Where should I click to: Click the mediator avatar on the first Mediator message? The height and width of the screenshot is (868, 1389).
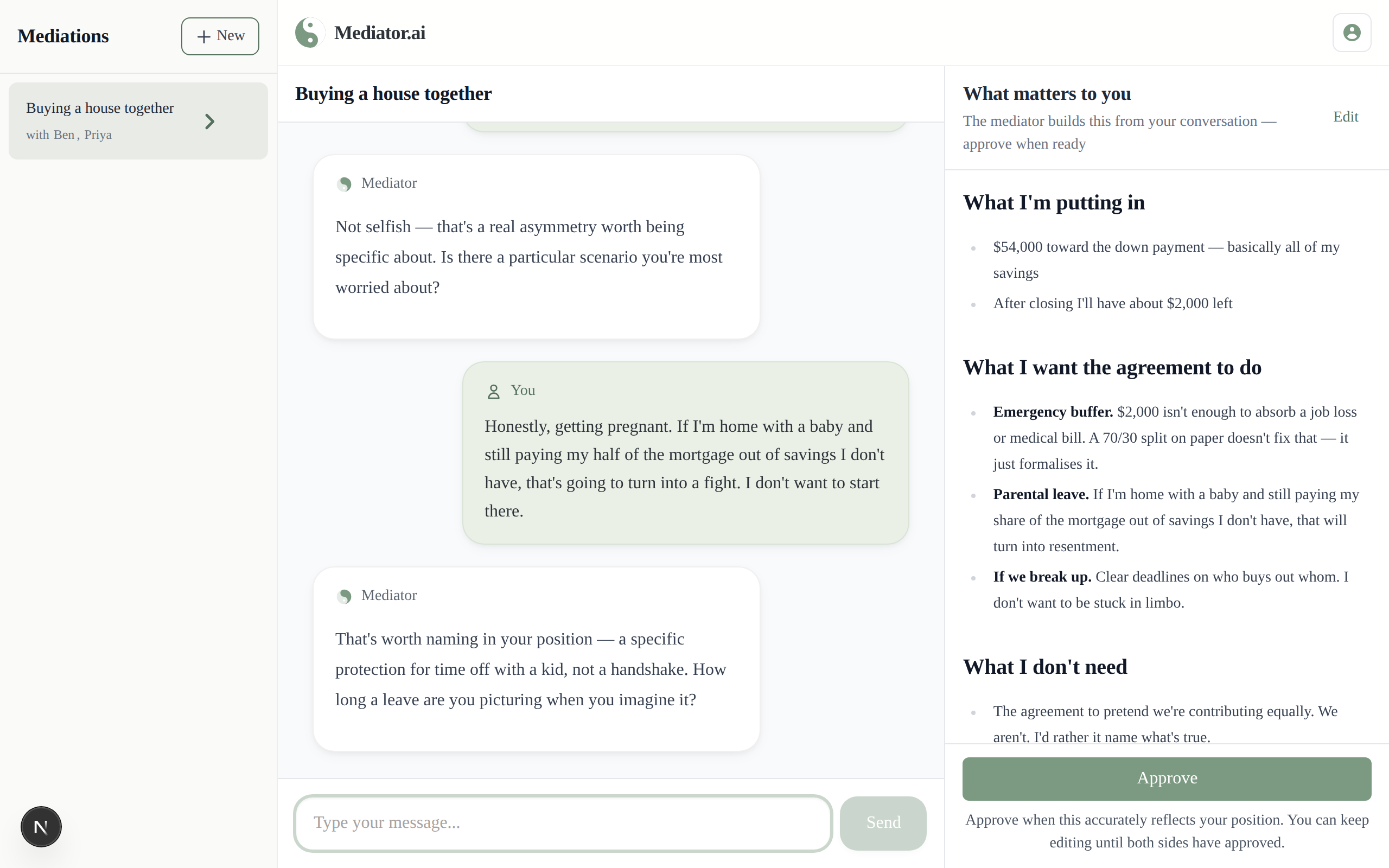pyautogui.click(x=345, y=184)
